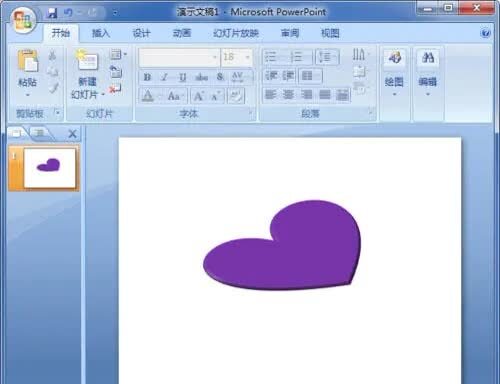Image resolution: width=500 pixels, height=384 pixels.
Task: Undo the last action in the quick access toolbar
Action: pyautogui.click(x=68, y=13)
